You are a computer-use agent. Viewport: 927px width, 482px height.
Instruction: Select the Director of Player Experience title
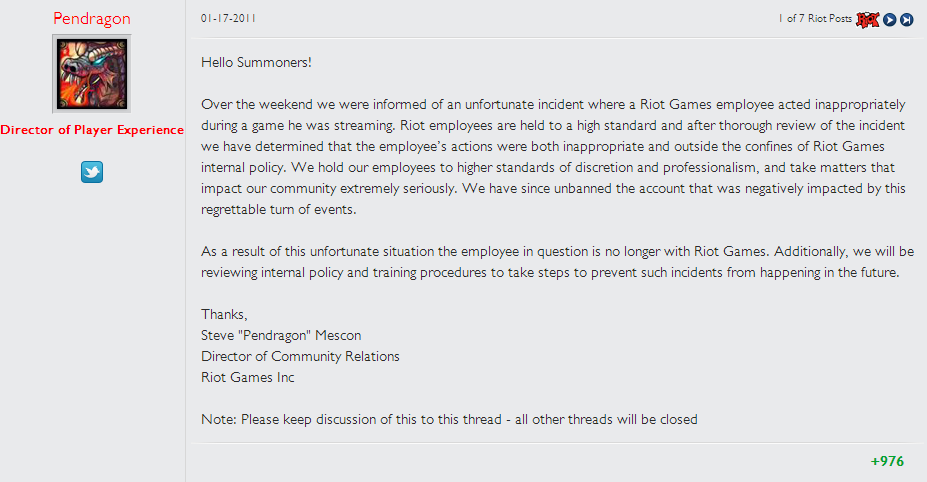click(92, 130)
